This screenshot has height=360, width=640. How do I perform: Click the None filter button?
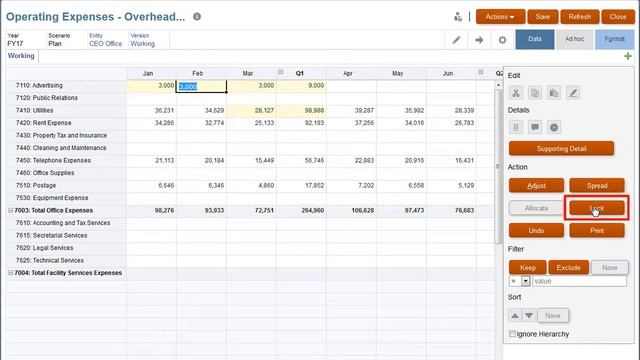[609, 268]
